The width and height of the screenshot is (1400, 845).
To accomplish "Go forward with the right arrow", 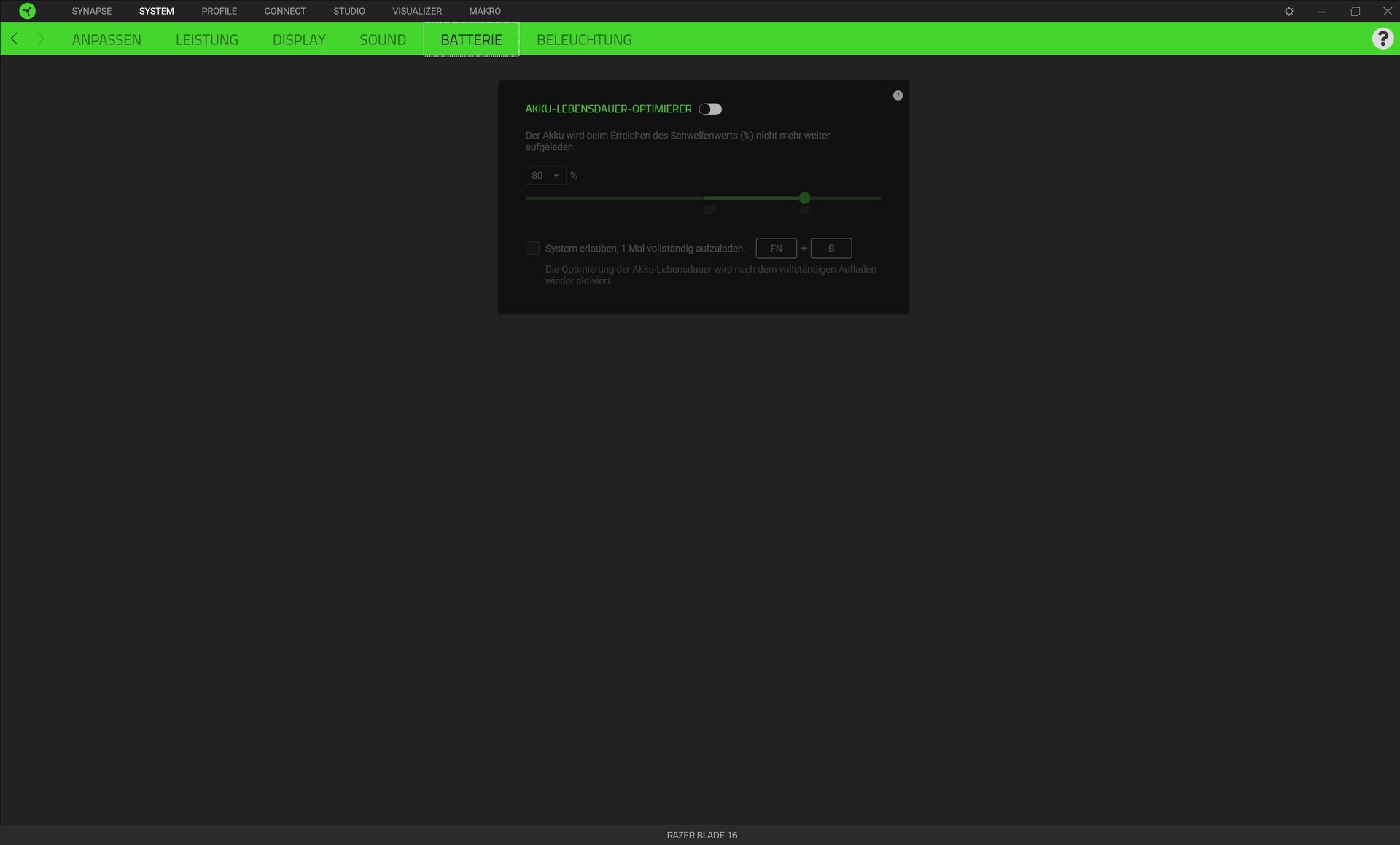I will 40,39.
